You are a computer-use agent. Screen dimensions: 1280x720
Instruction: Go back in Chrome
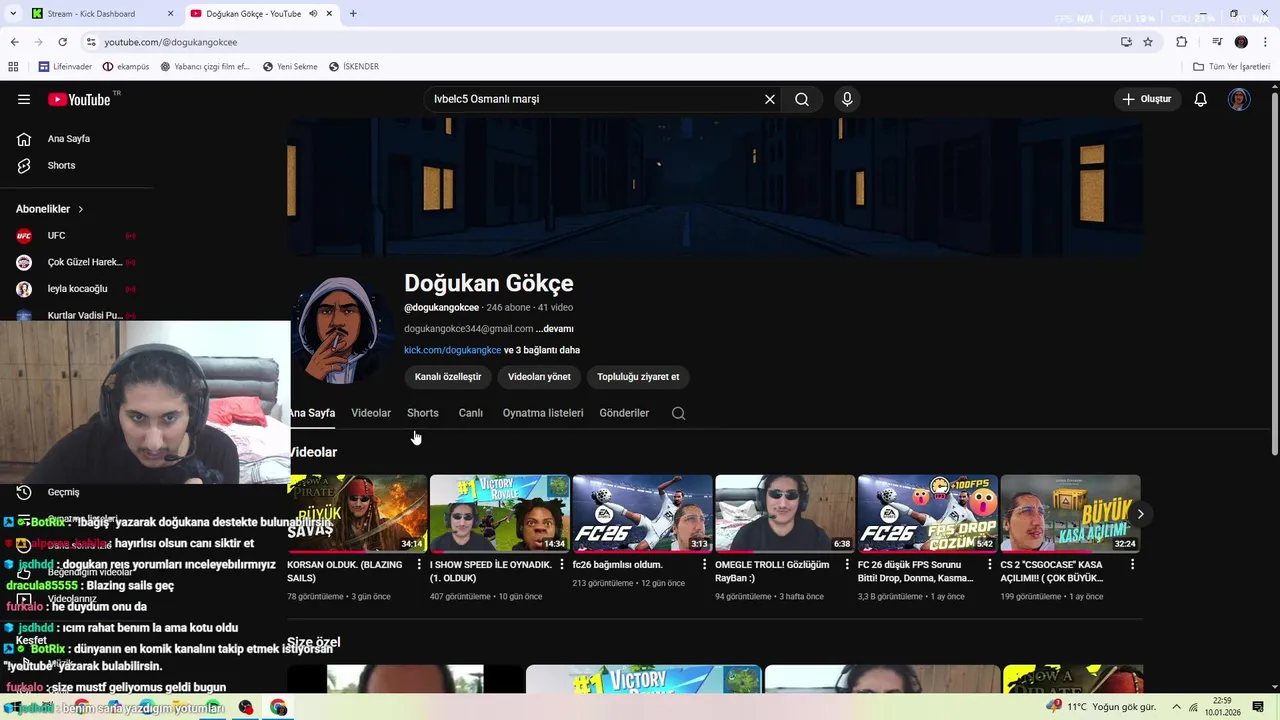tap(14, 42)
